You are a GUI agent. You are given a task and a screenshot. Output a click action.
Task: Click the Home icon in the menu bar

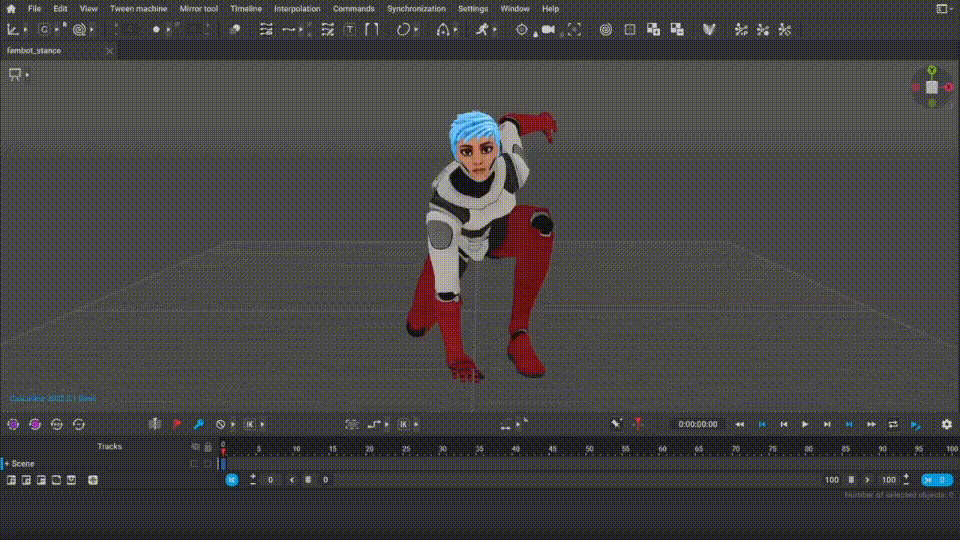pyautogui.click(x=10, y=8)
